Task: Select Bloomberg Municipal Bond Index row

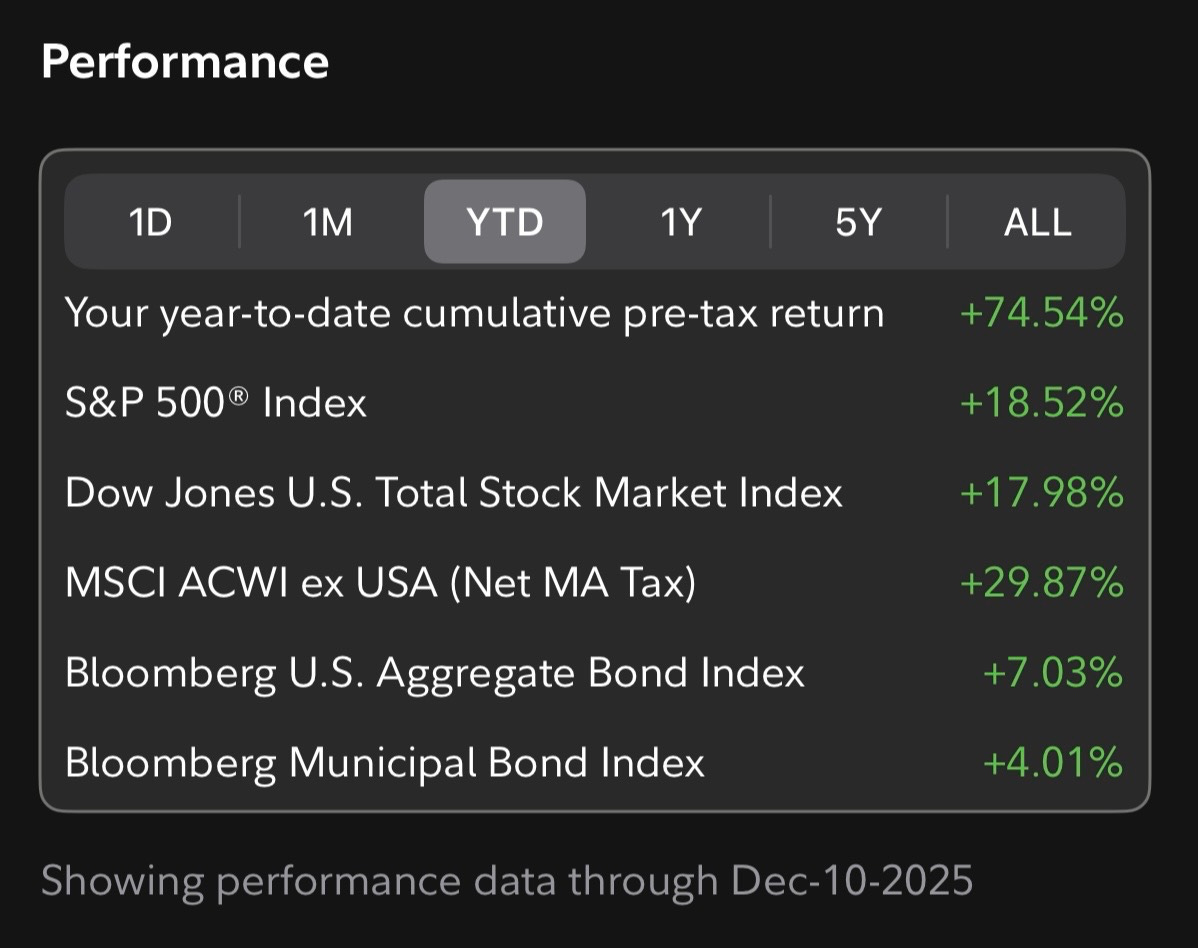Action: [594, 763]
